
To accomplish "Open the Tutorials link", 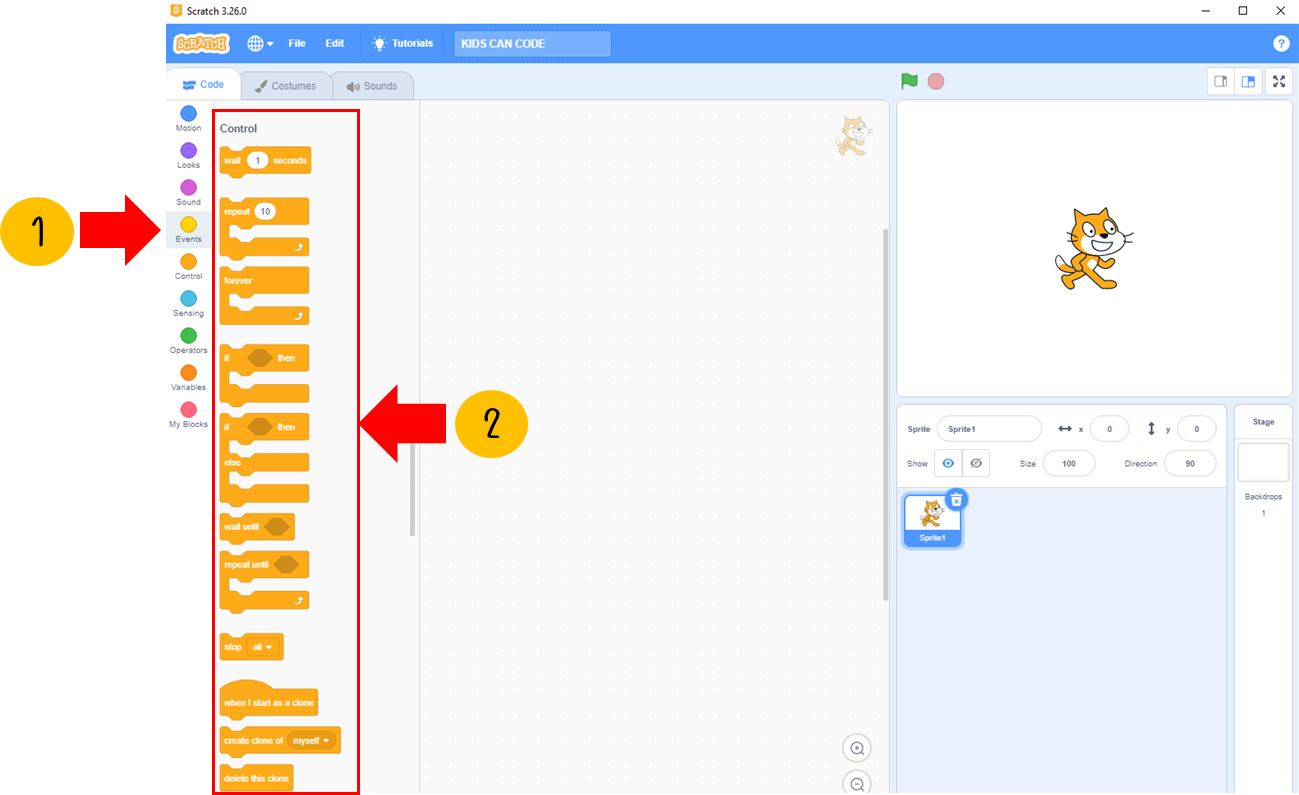I will coord(403,44).
